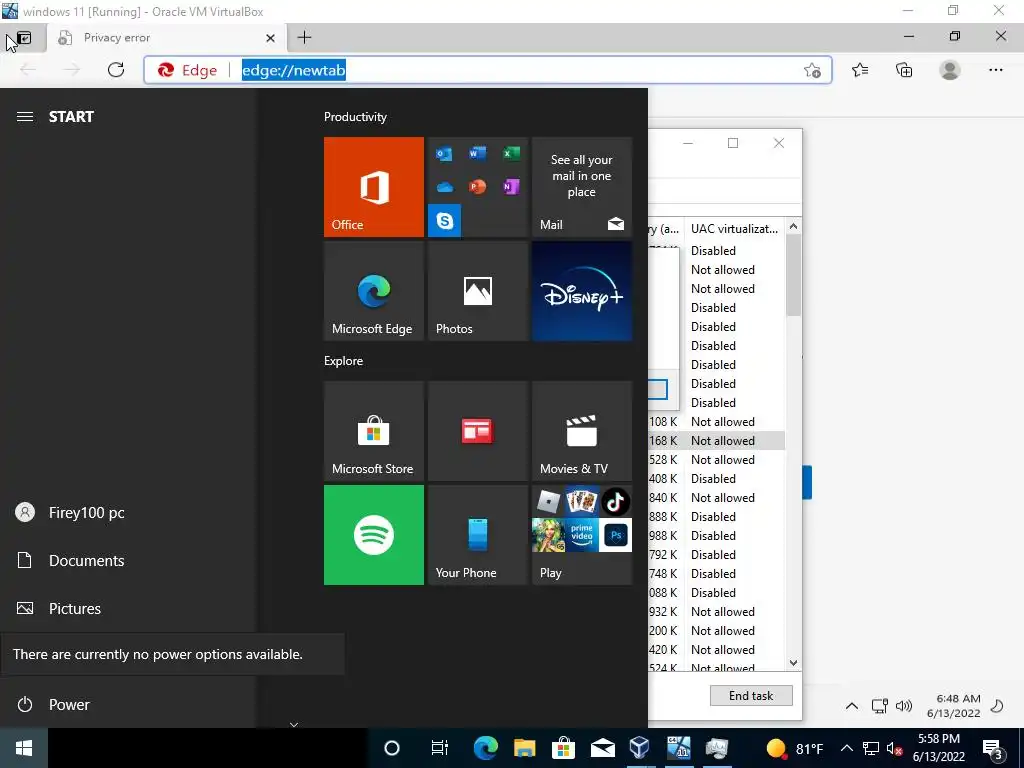This screenshot has height=768, width=1024.
Task: Open the Microsoft Edge Start menu tile
Action: 374,291
